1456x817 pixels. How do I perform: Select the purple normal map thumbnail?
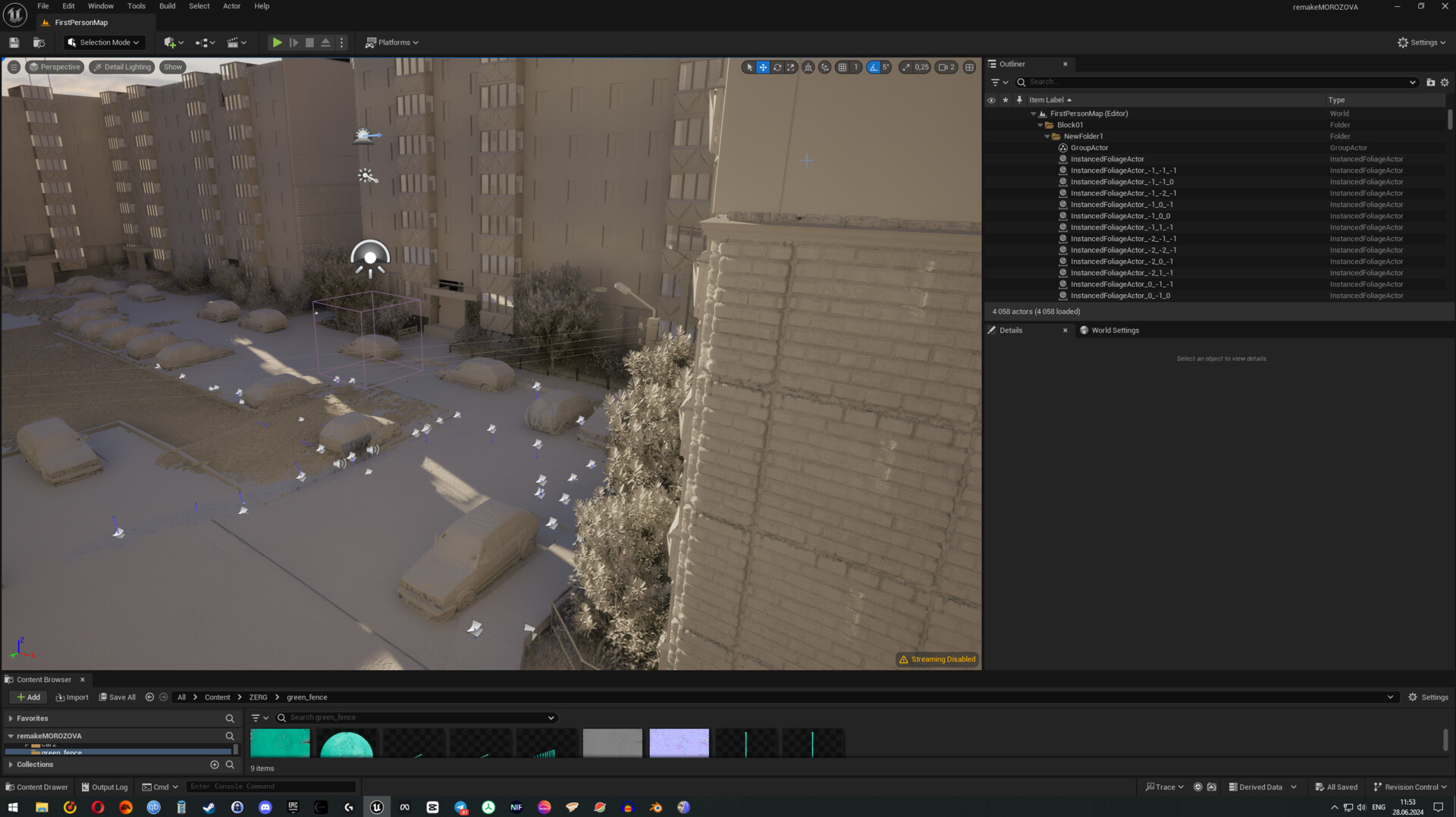[x=679, y=743]
